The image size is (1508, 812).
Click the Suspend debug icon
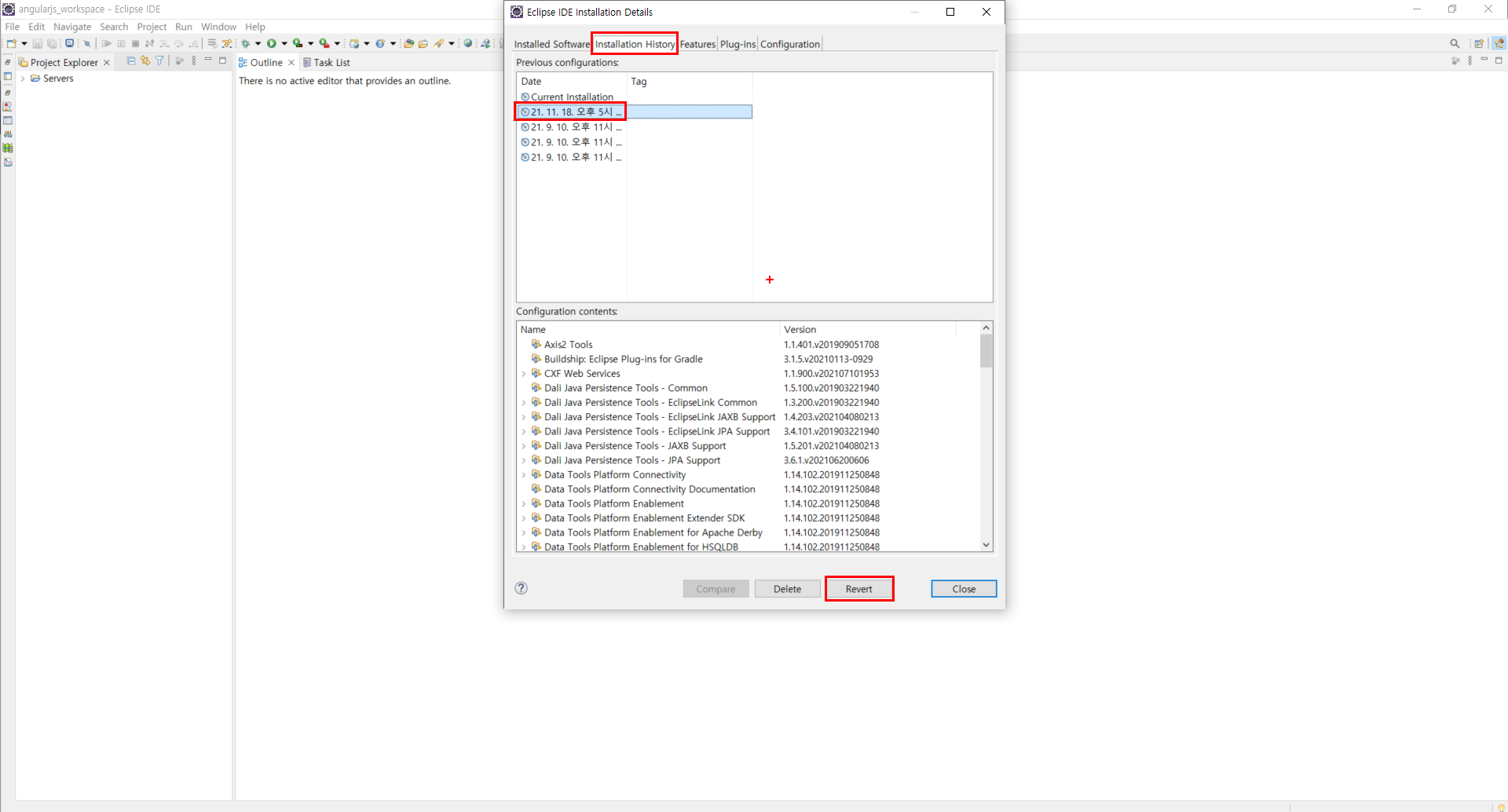pos(121,43)
